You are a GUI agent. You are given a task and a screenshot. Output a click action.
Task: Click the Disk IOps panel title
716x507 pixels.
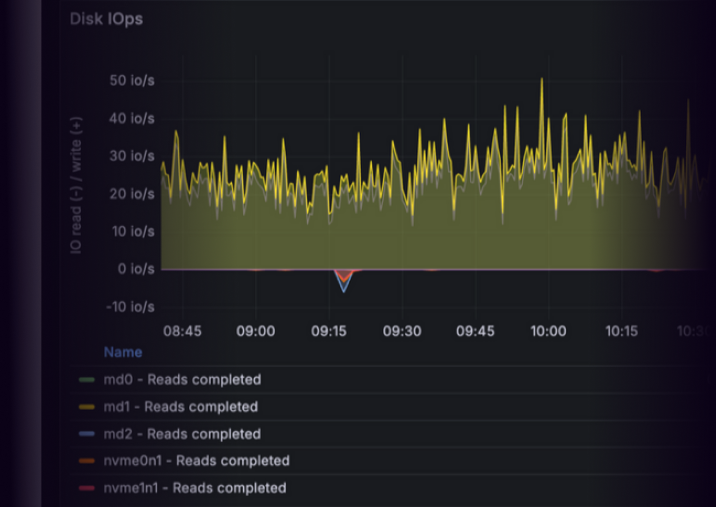pyautogui.click(x=106, y=19)
